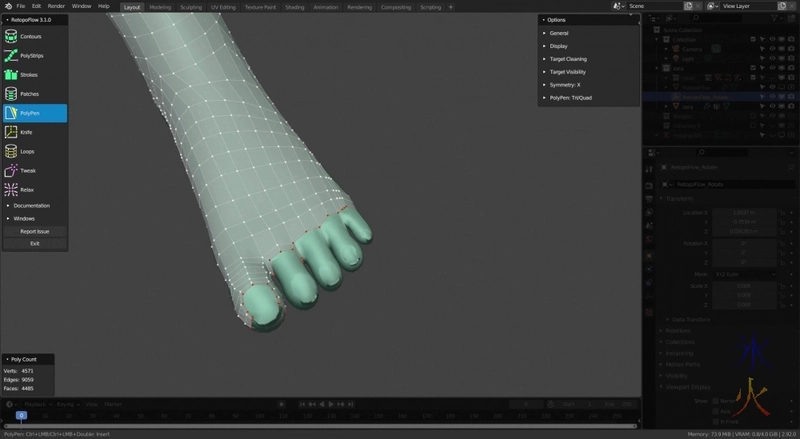Toggle auto keying record button
Image resolution: width=800 pixels, height=439 pixels.
(x=281, y=404)
